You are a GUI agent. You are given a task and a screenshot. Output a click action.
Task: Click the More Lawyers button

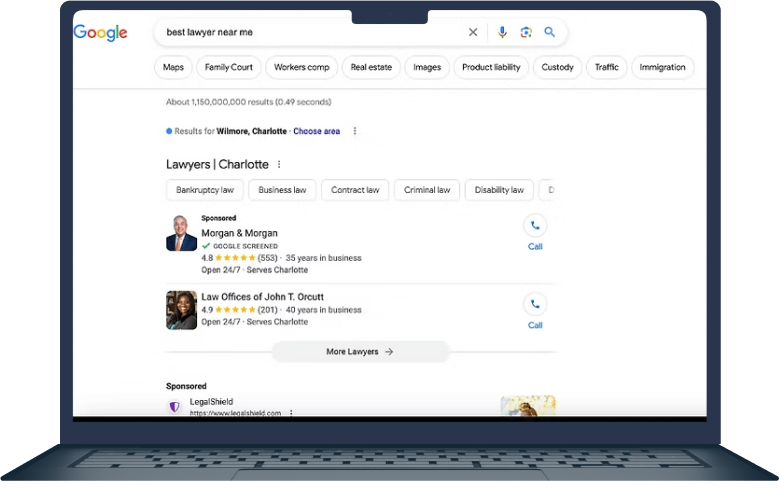[x=360, y=351]
